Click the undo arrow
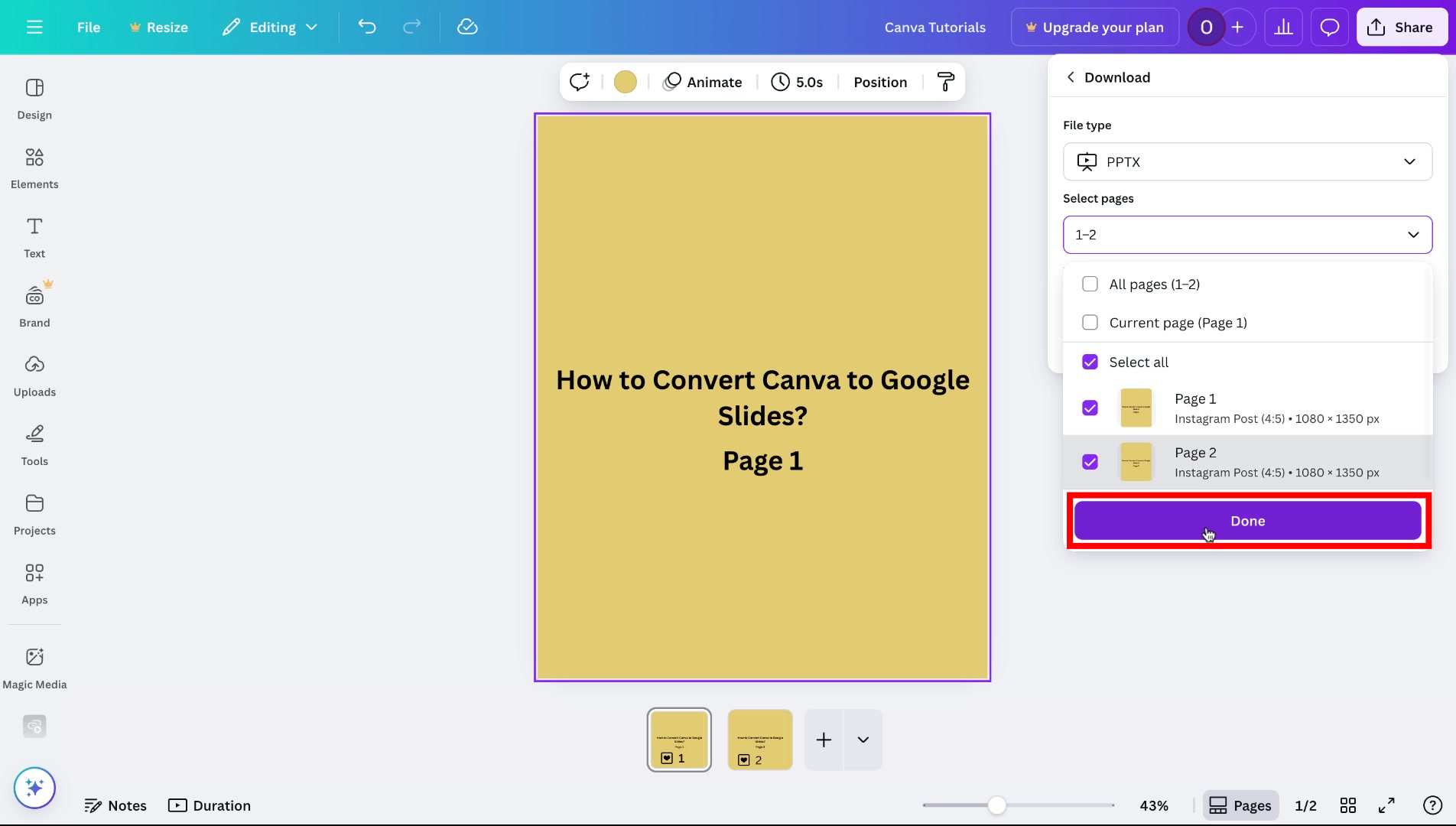The height and width of the screenshot is (826, 1456). (366, 26)
